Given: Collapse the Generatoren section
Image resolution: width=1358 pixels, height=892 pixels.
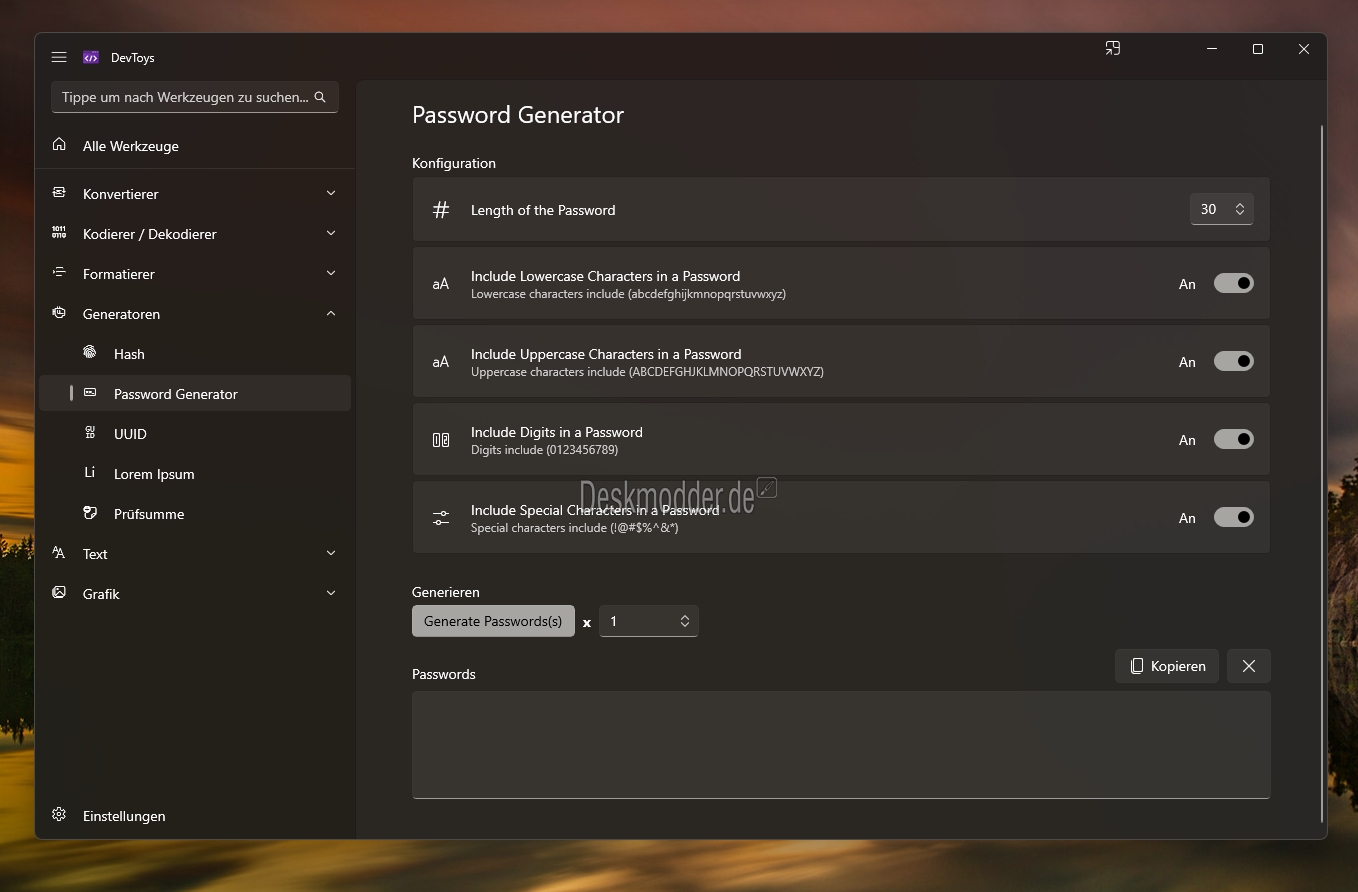Looking at the screenshot, I should 195,314.
